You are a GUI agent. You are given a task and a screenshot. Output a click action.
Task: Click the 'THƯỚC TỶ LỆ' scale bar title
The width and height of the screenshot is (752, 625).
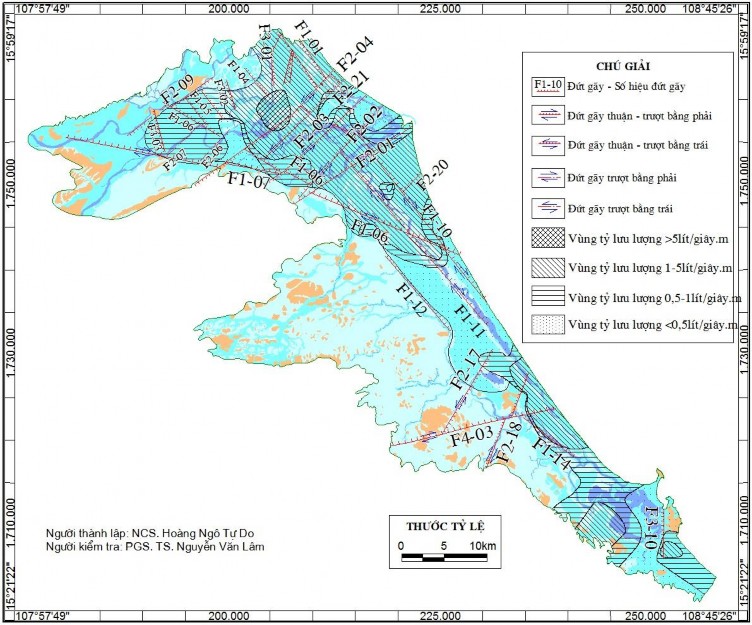point(443,525)
